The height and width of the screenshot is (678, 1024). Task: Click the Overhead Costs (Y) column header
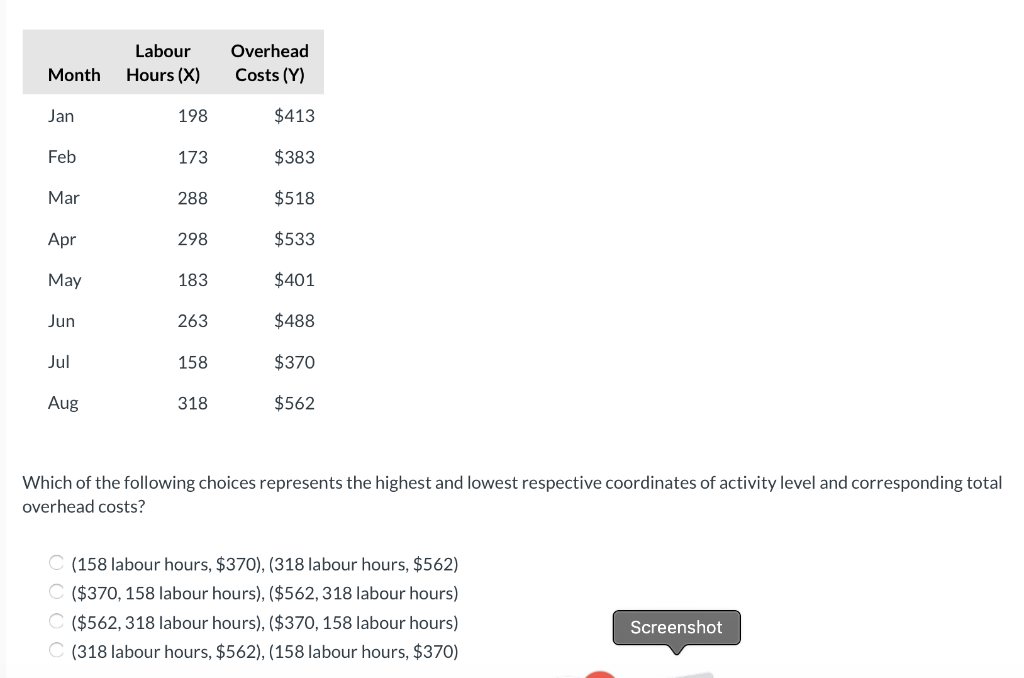pos(269,62)
